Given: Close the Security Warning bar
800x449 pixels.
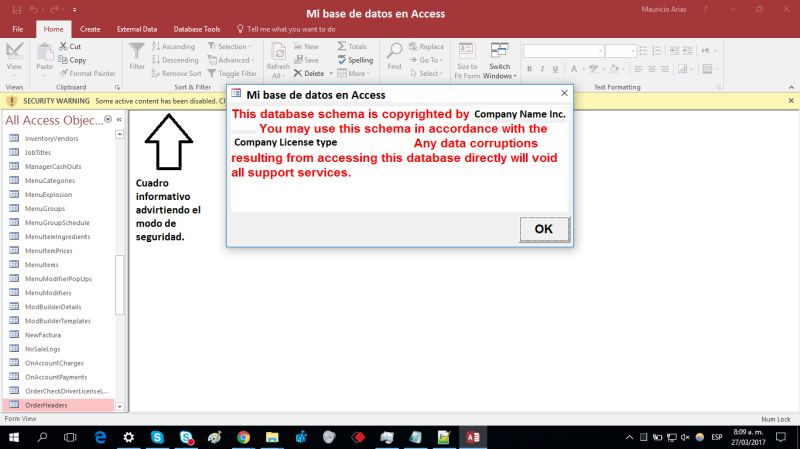Looking at the screenshot, I should 791,101.
